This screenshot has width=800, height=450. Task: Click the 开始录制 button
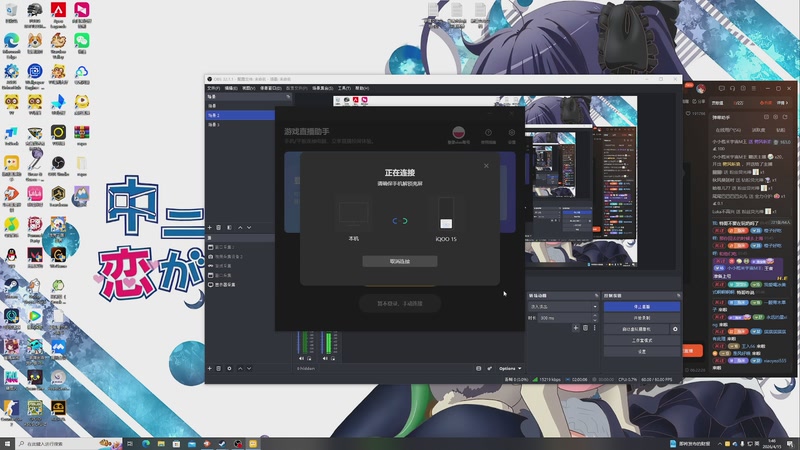pos(642,318)
